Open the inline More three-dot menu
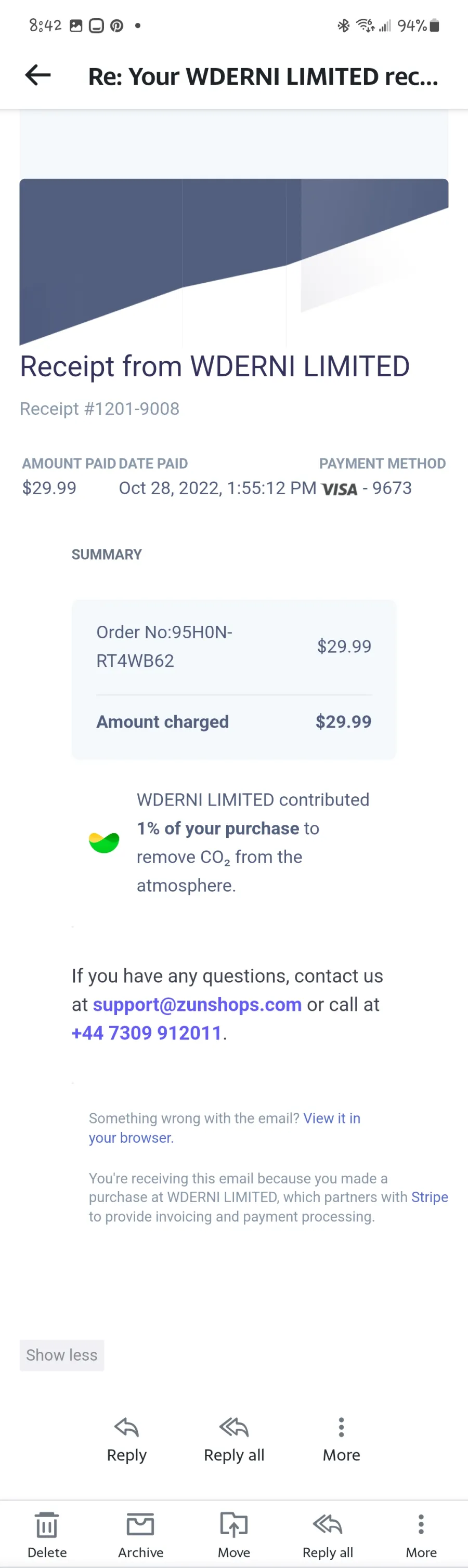 pyautogui.click(x=341, y=1427)
